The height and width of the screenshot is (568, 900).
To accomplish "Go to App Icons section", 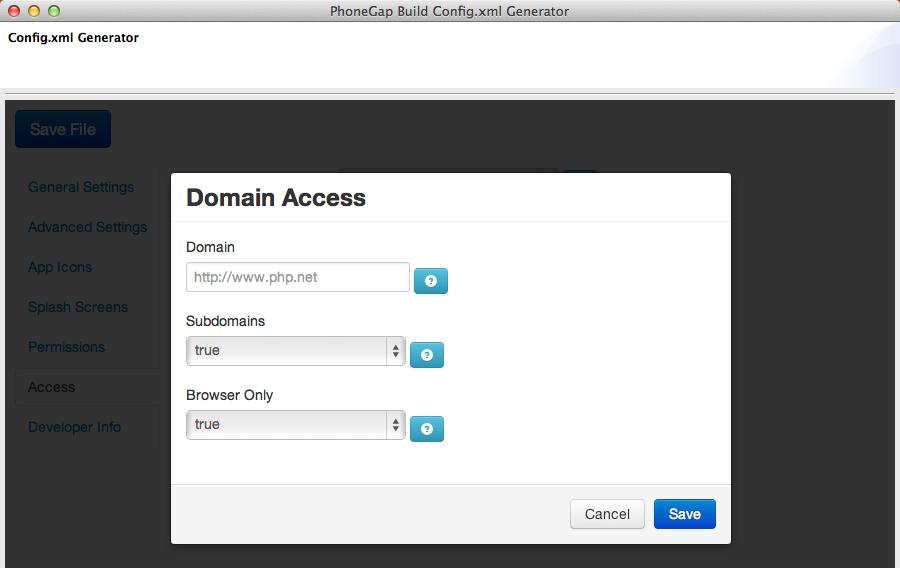I will pyautogui.click(x=60, y=267).
